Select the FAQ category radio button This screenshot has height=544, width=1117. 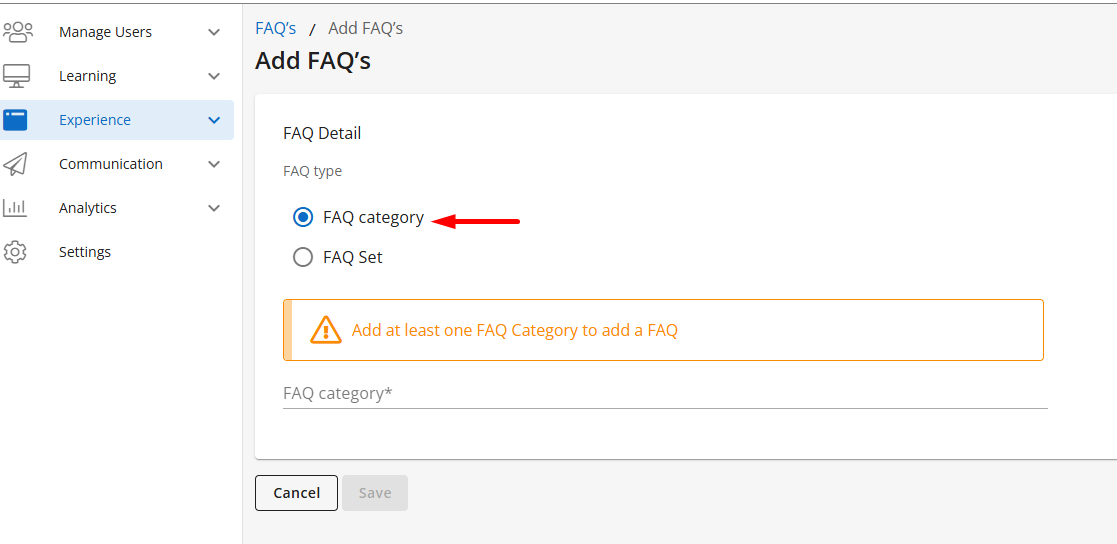click(x=303, y=218)
